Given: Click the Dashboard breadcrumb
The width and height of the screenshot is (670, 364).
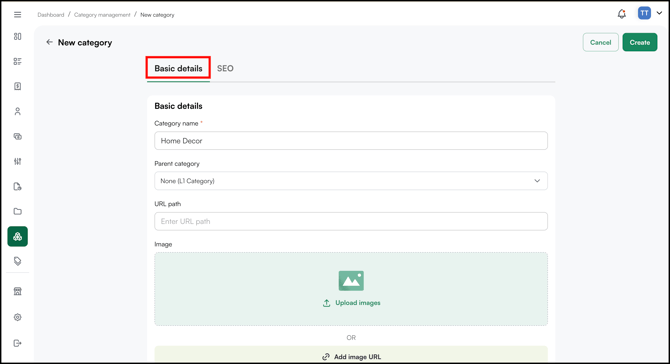Looking at the screenshot, I should click(50, 15).
